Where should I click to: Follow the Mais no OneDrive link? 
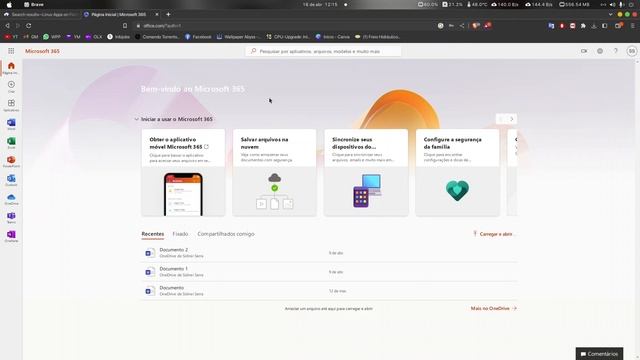click(493, 308)
